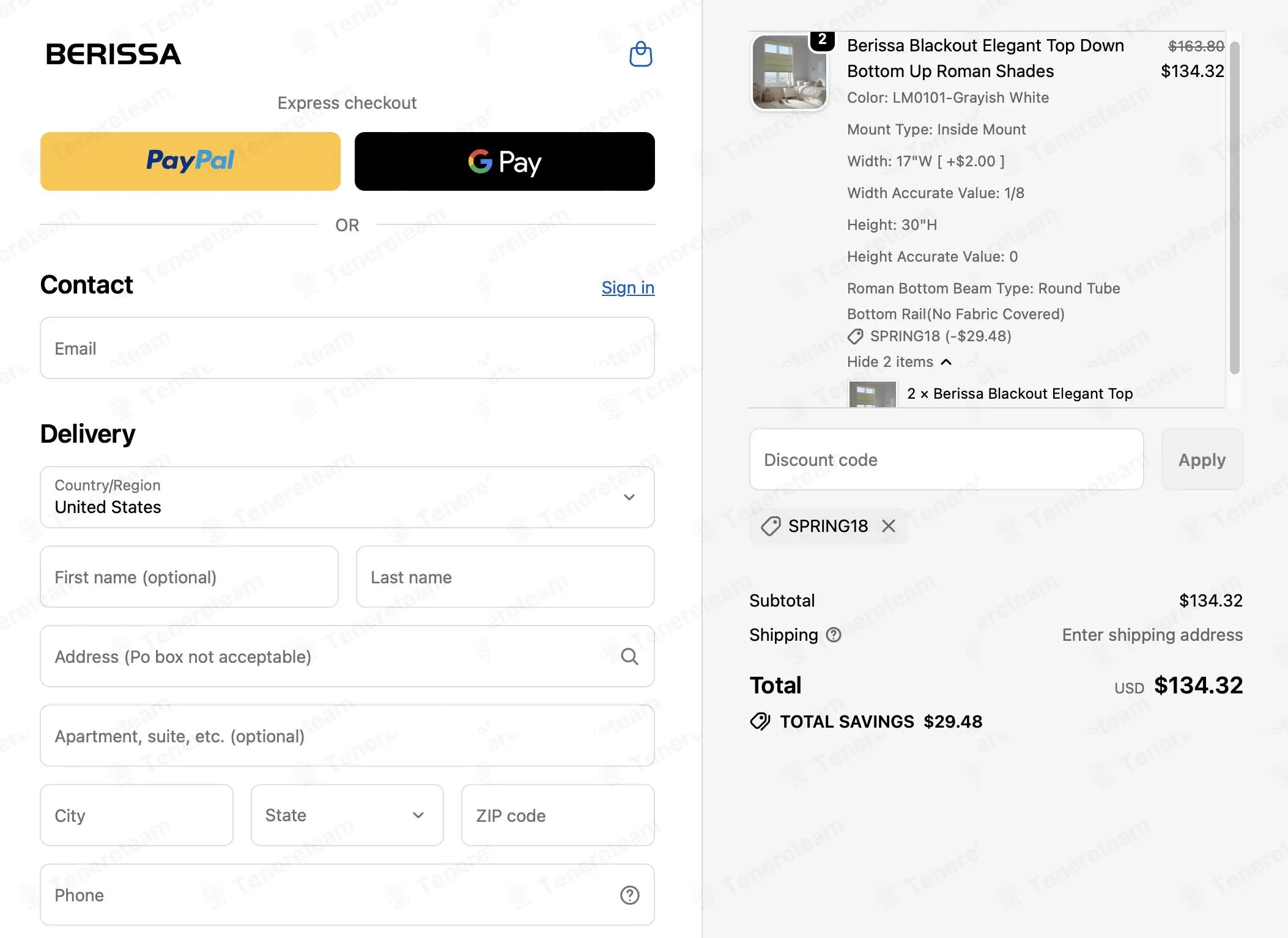Click the 'Mount Type: Inside Mount' text
Viewport: 1288px width, 938px height.
point(936,130)
